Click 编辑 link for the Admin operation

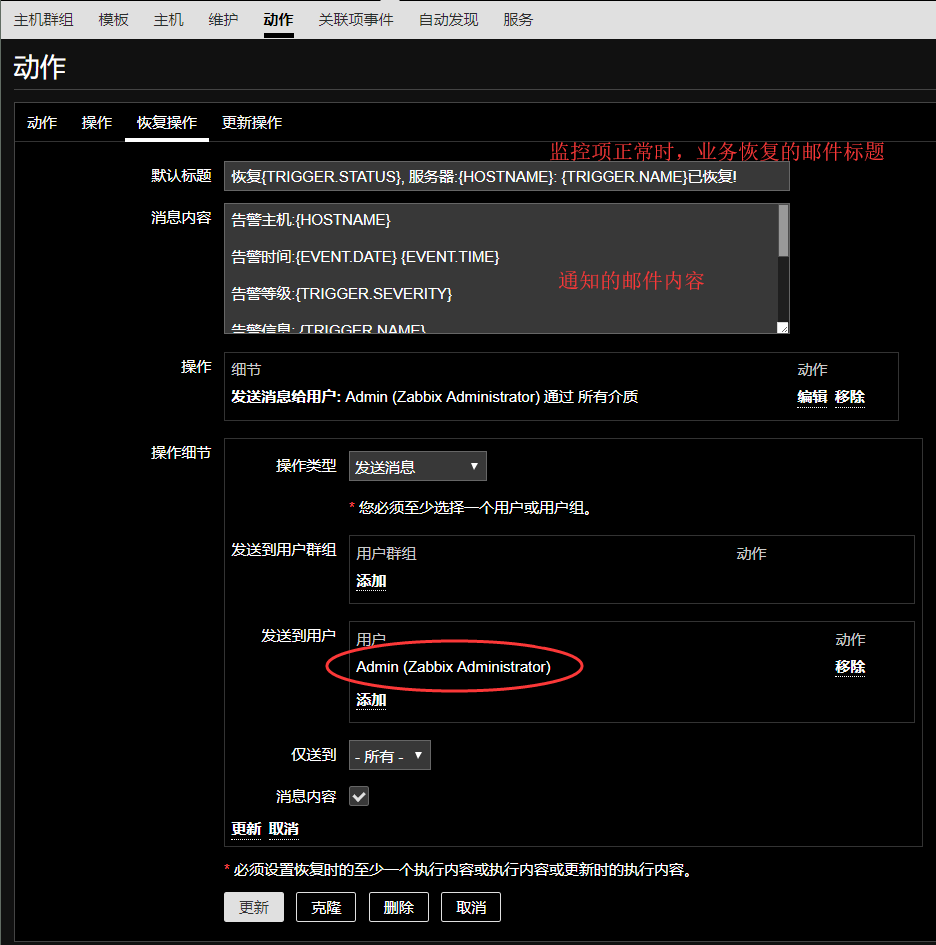[812, 397]
